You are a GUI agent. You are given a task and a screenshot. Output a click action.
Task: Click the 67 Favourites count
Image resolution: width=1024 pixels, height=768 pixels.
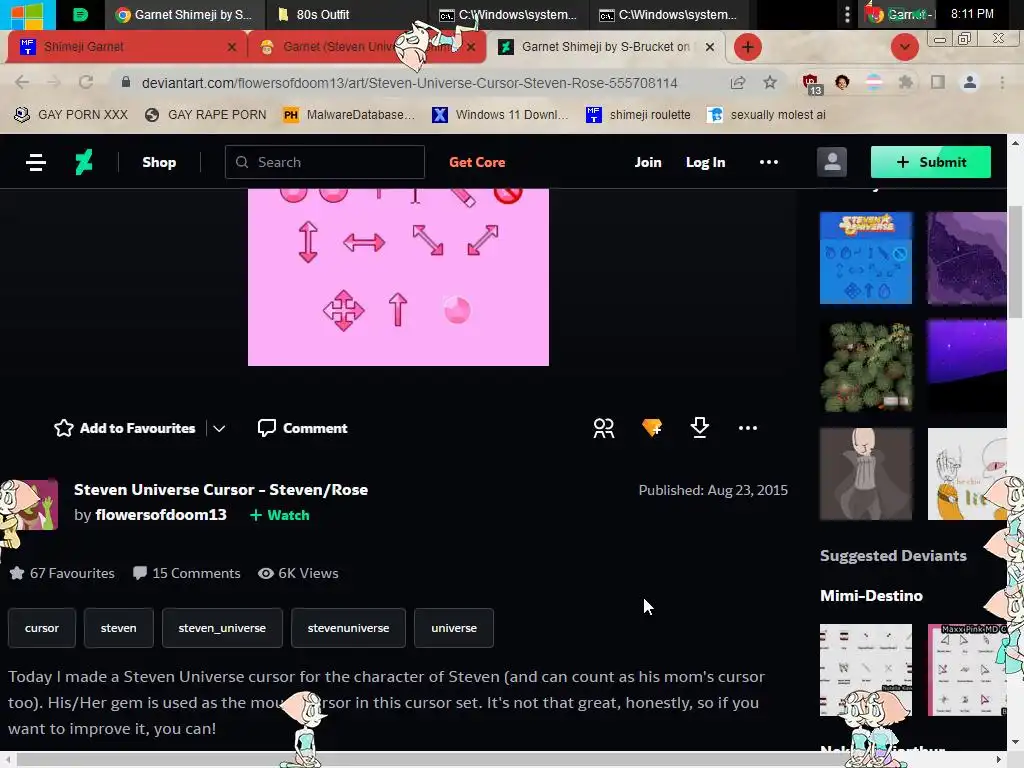[x=62, y=573]
